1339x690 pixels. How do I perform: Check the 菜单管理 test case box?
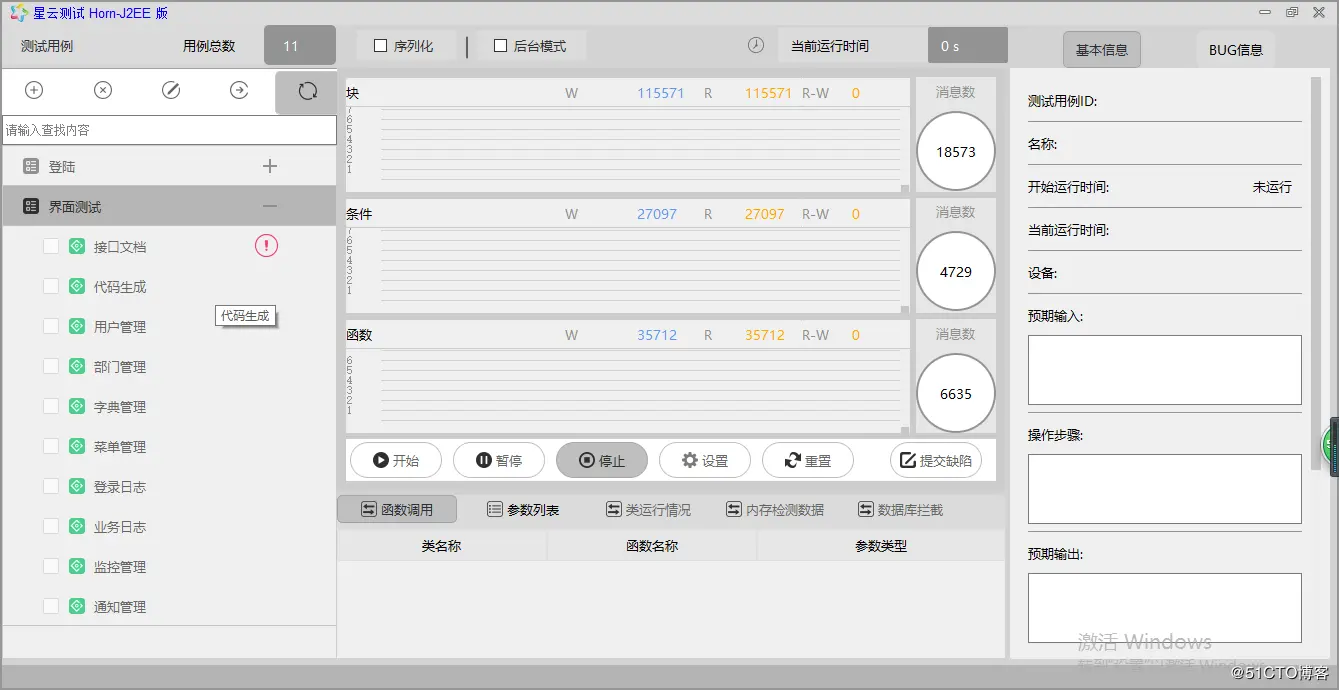[50, 446]
